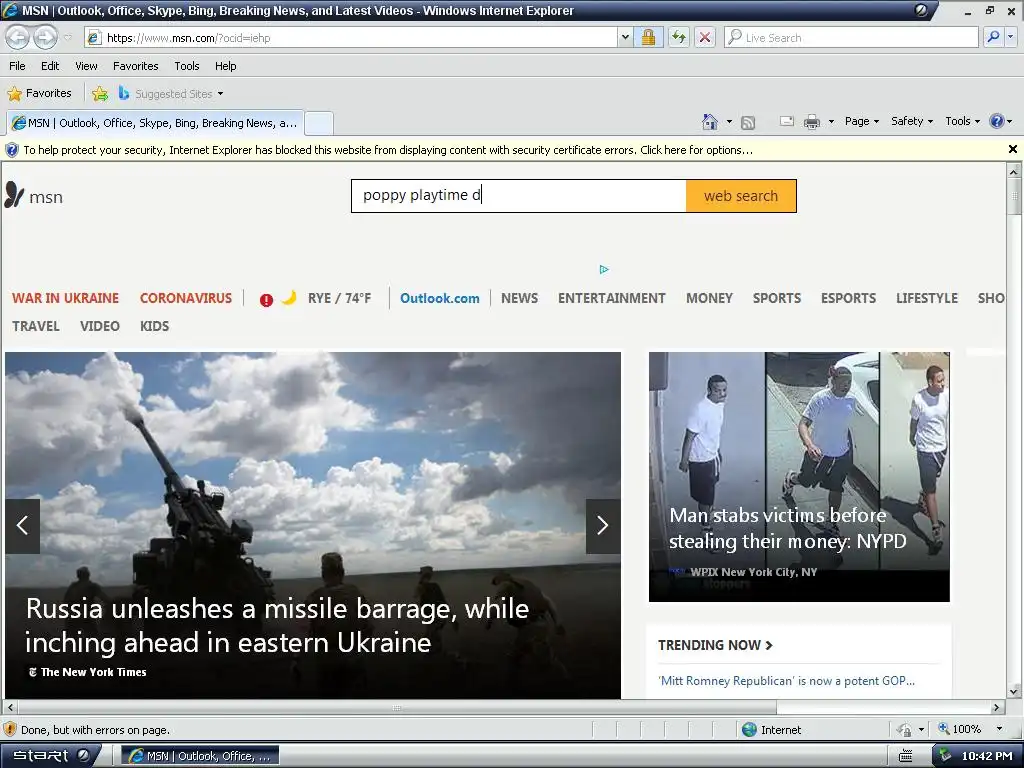Open the address bar URL dropdown
The width and height of the screenshot is (1024, 768).
coord(625,37)
